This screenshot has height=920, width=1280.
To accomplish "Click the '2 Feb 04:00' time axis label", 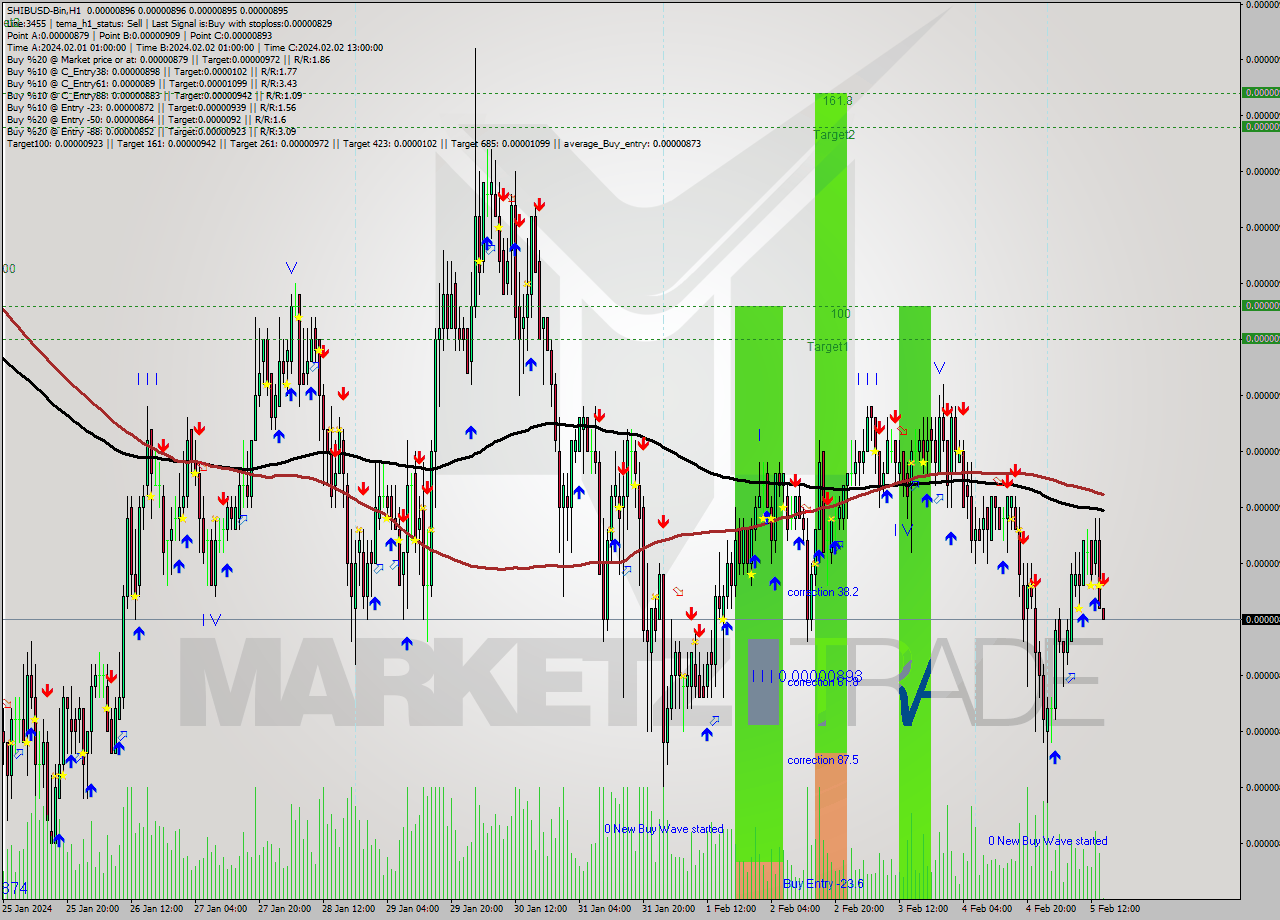I will tap(795, 909).
